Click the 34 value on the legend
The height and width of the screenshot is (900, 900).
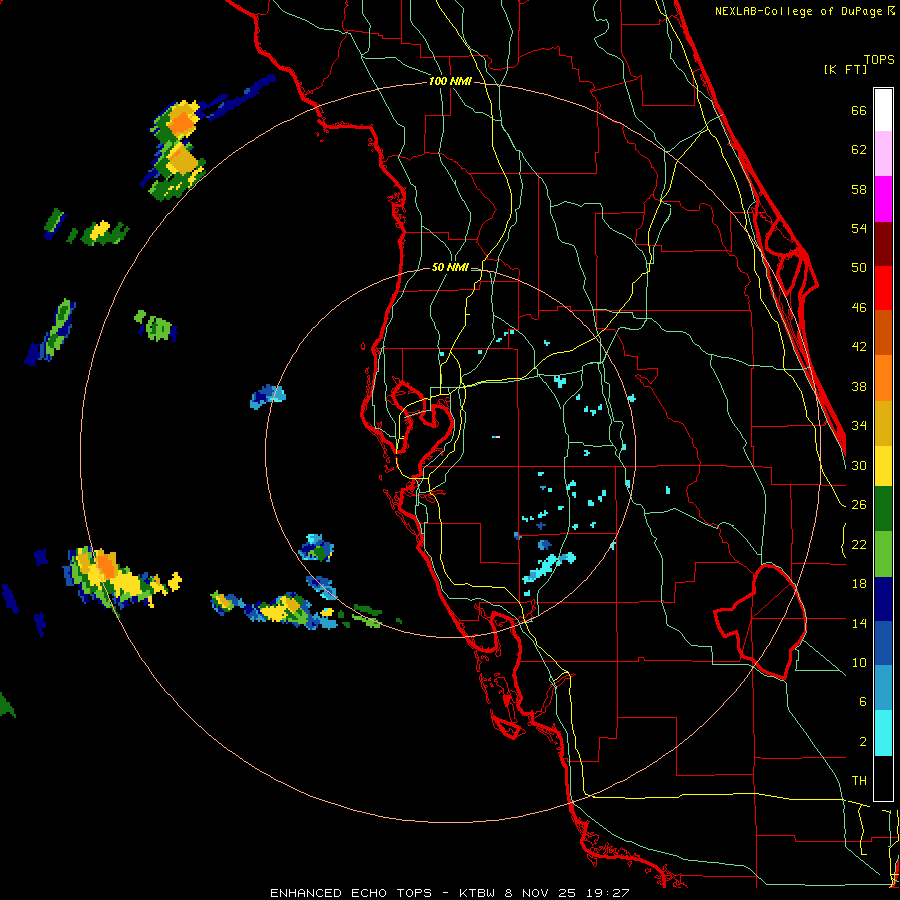859,426
